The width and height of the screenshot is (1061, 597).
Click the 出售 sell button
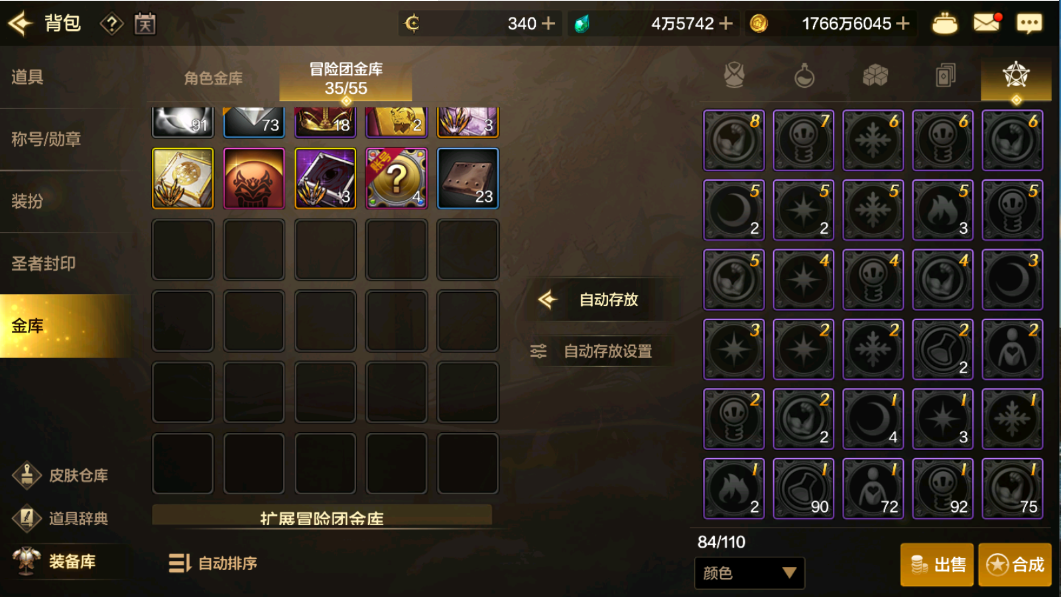[936, 565]
